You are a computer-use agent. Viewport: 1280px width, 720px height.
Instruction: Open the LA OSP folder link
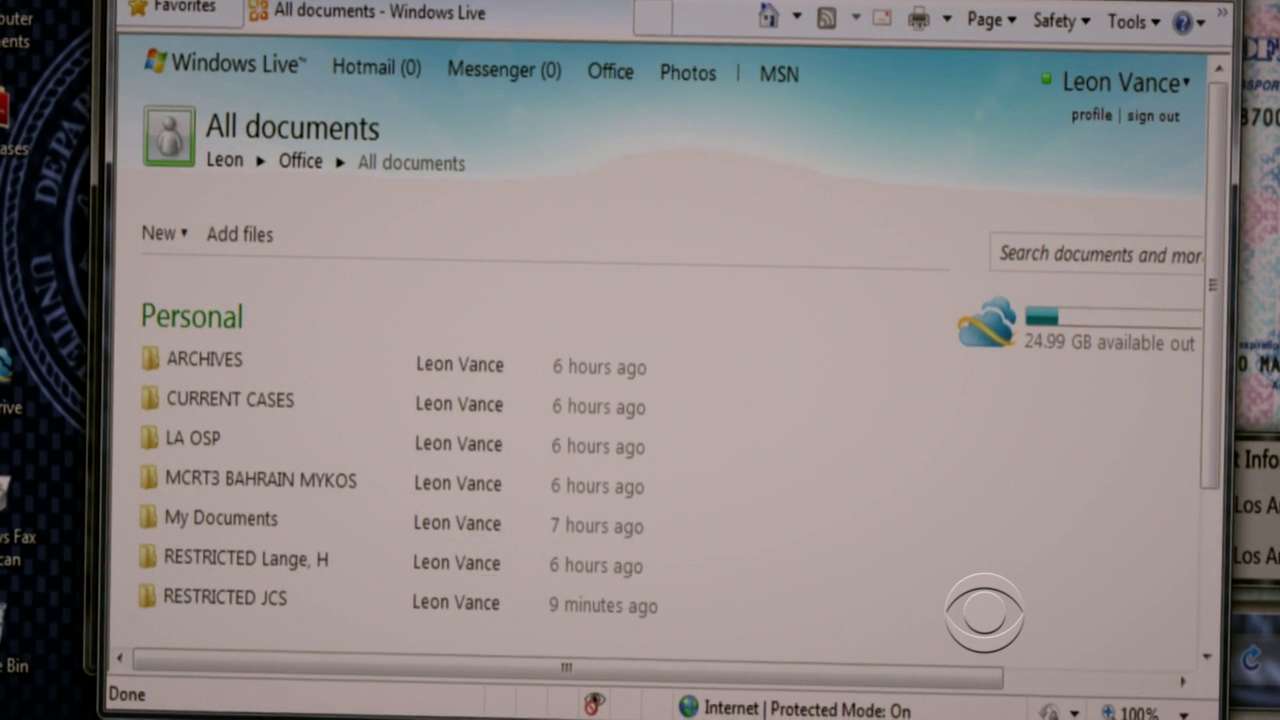tap(193, 438)
